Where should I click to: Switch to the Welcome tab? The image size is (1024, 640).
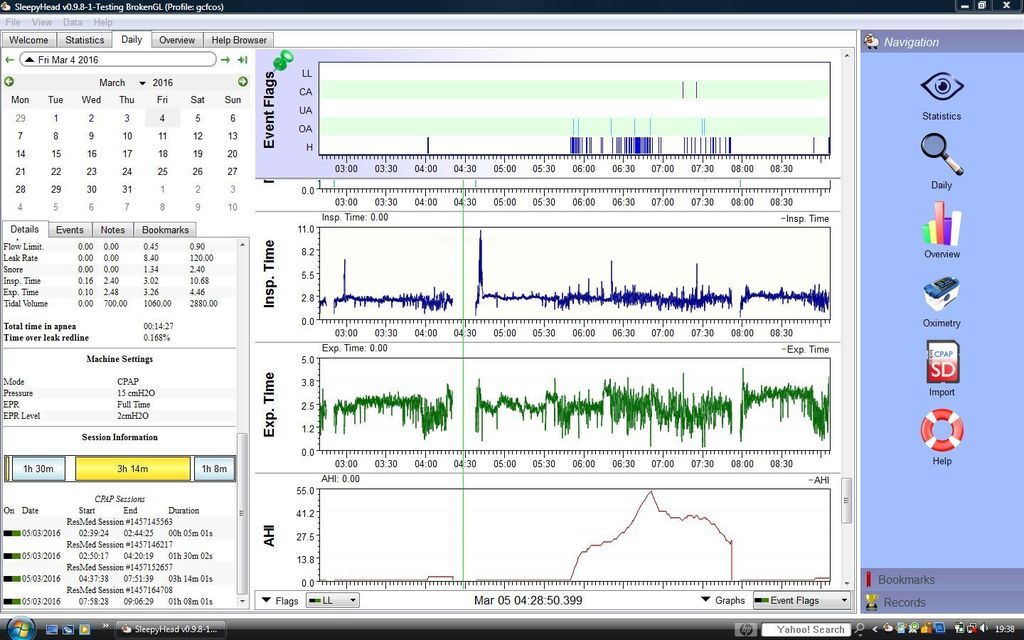[x=29, y=40]
